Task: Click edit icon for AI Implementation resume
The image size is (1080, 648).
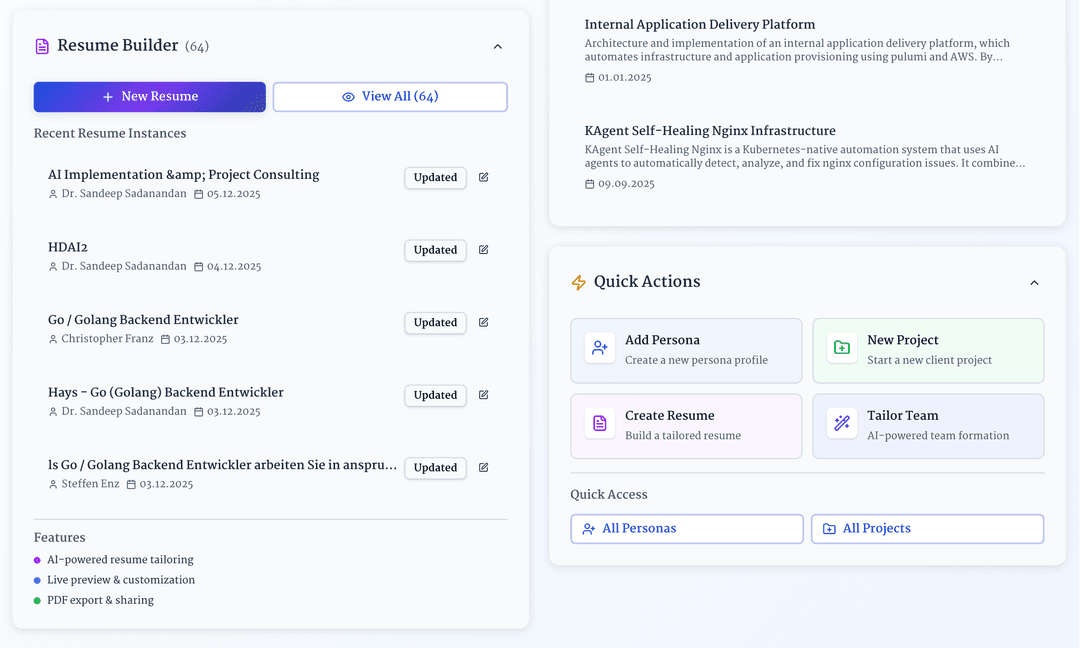Action: (x=484, y=177)
